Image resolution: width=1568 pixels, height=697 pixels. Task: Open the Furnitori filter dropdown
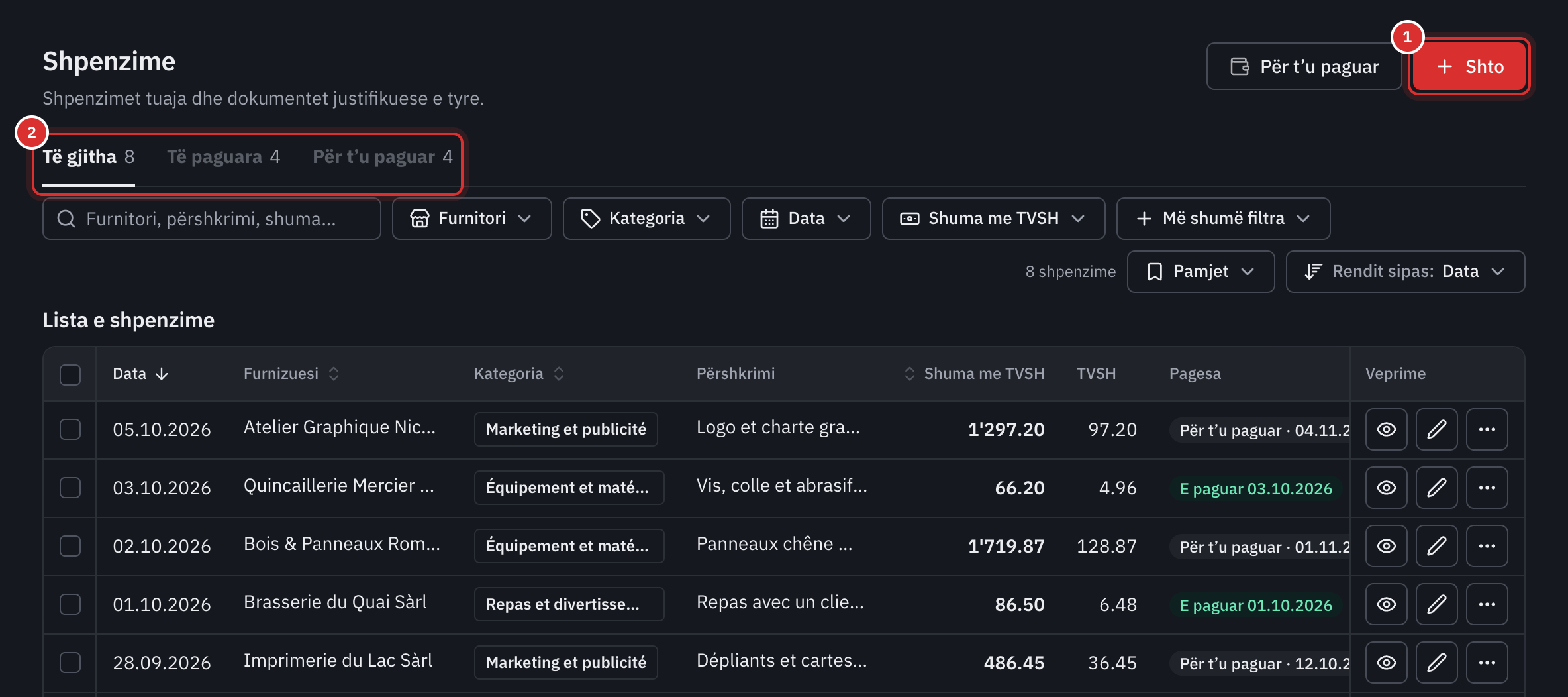pyautogui.click(x=471, y=219)
